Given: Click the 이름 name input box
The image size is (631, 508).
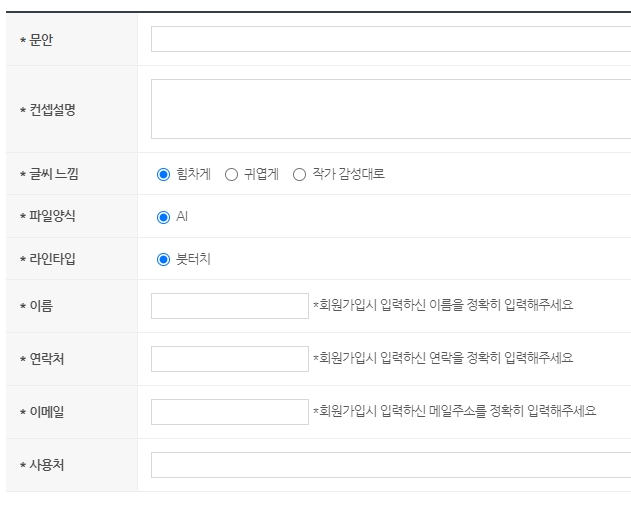Looking at the screenshot, I should [x=230, y=306].
